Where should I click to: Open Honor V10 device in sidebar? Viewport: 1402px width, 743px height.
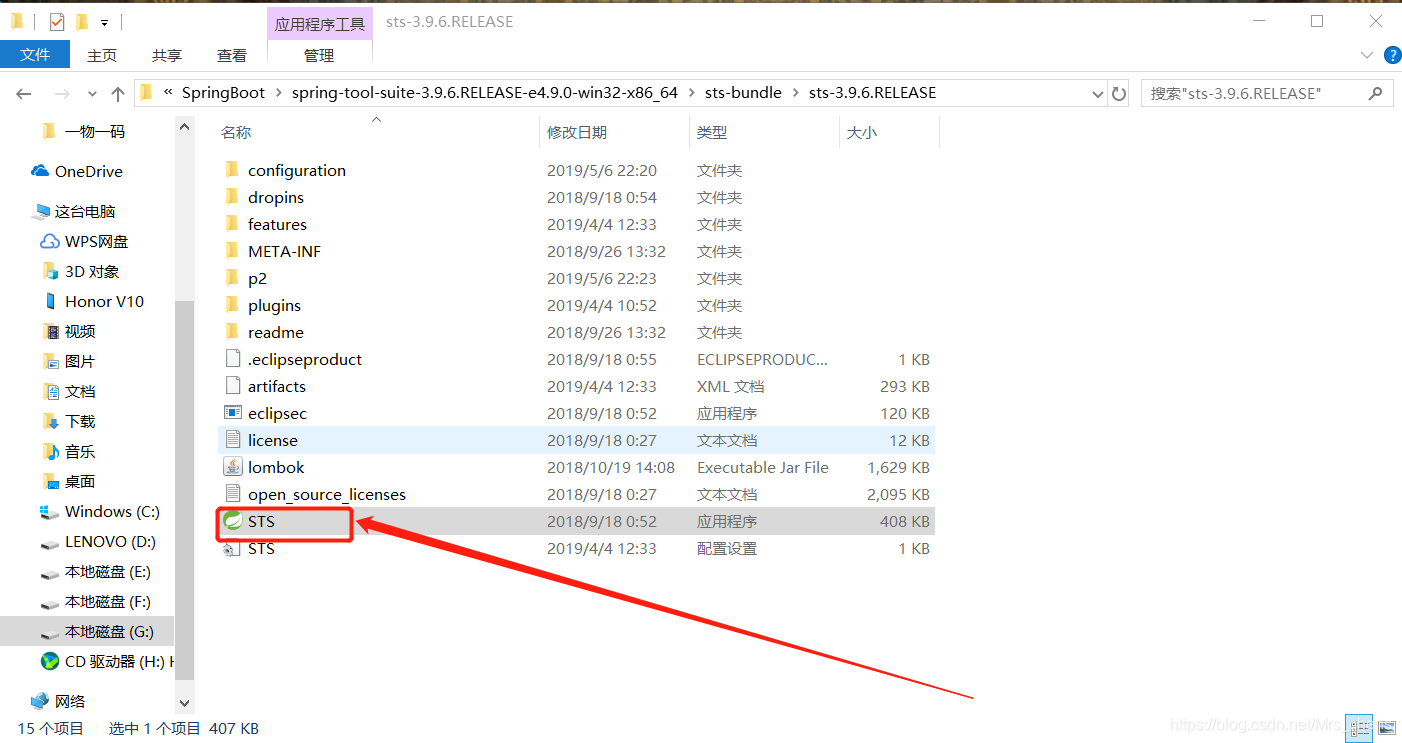93,301
